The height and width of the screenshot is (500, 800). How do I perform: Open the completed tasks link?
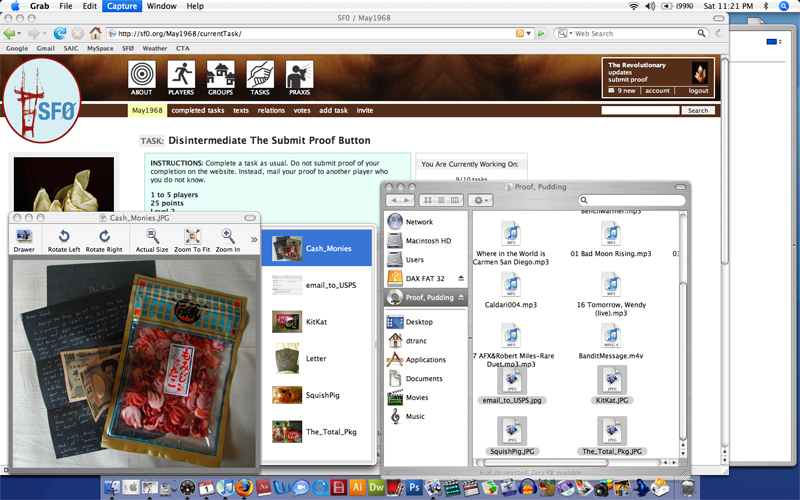198,110
